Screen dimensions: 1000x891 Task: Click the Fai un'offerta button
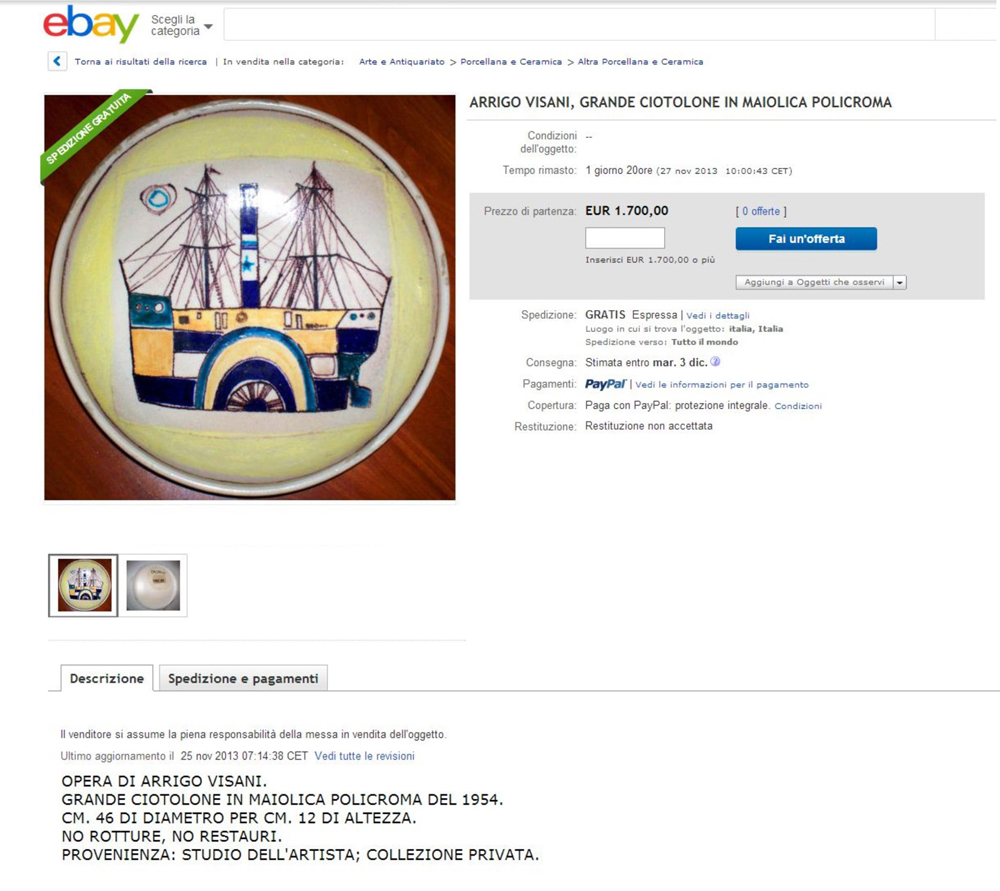(806, 239)
